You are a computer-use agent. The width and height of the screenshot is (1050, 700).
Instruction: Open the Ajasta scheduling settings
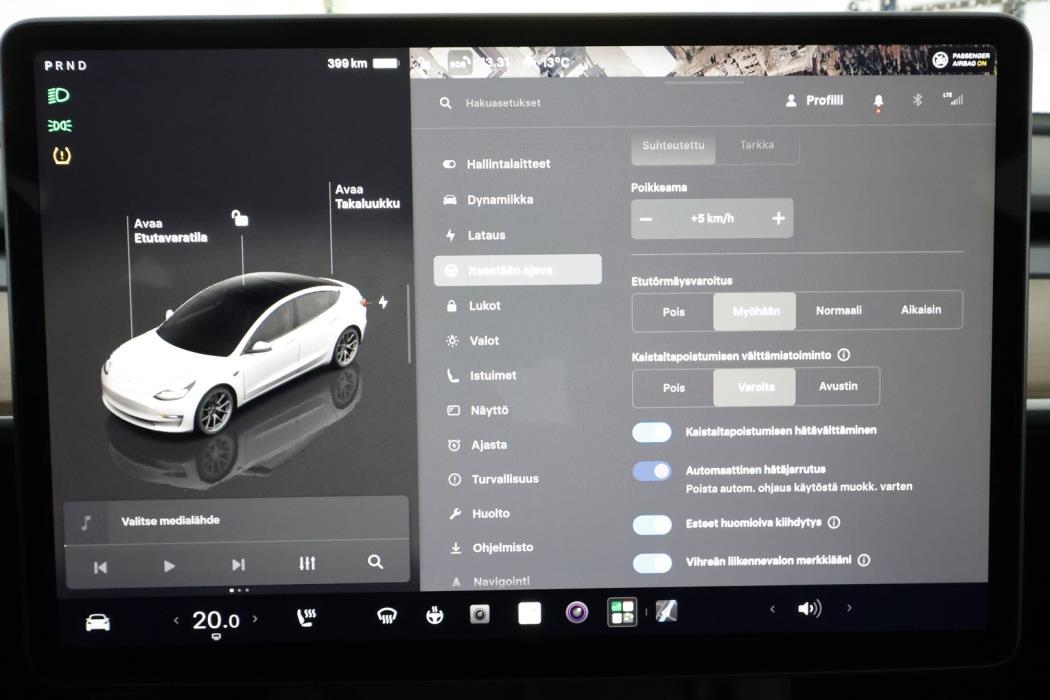[477, 445]
